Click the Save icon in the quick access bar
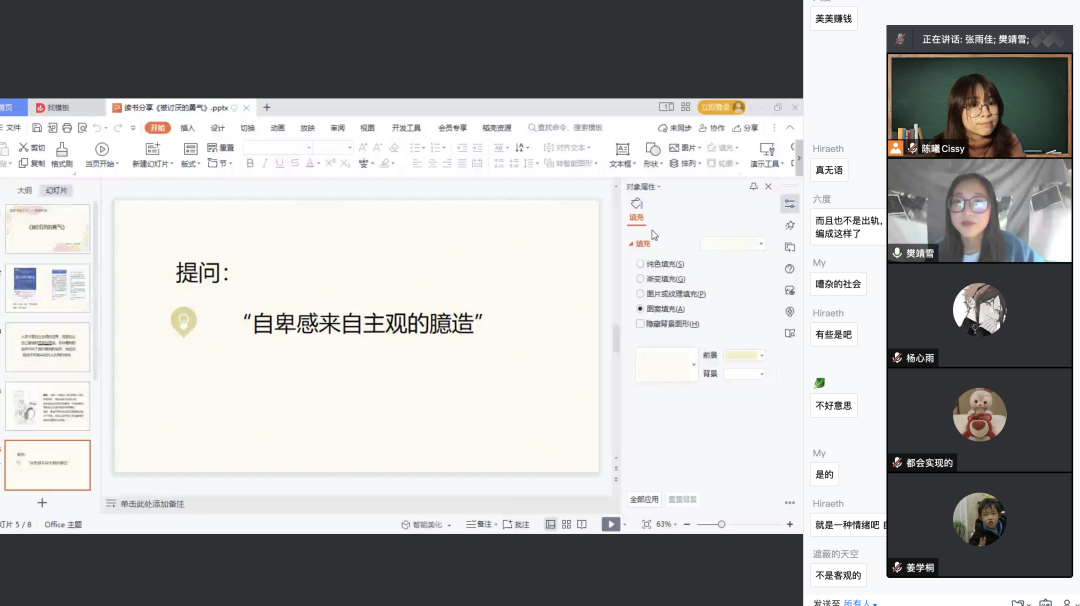The height and width of the screenshot is (606, 1080). 37,128
